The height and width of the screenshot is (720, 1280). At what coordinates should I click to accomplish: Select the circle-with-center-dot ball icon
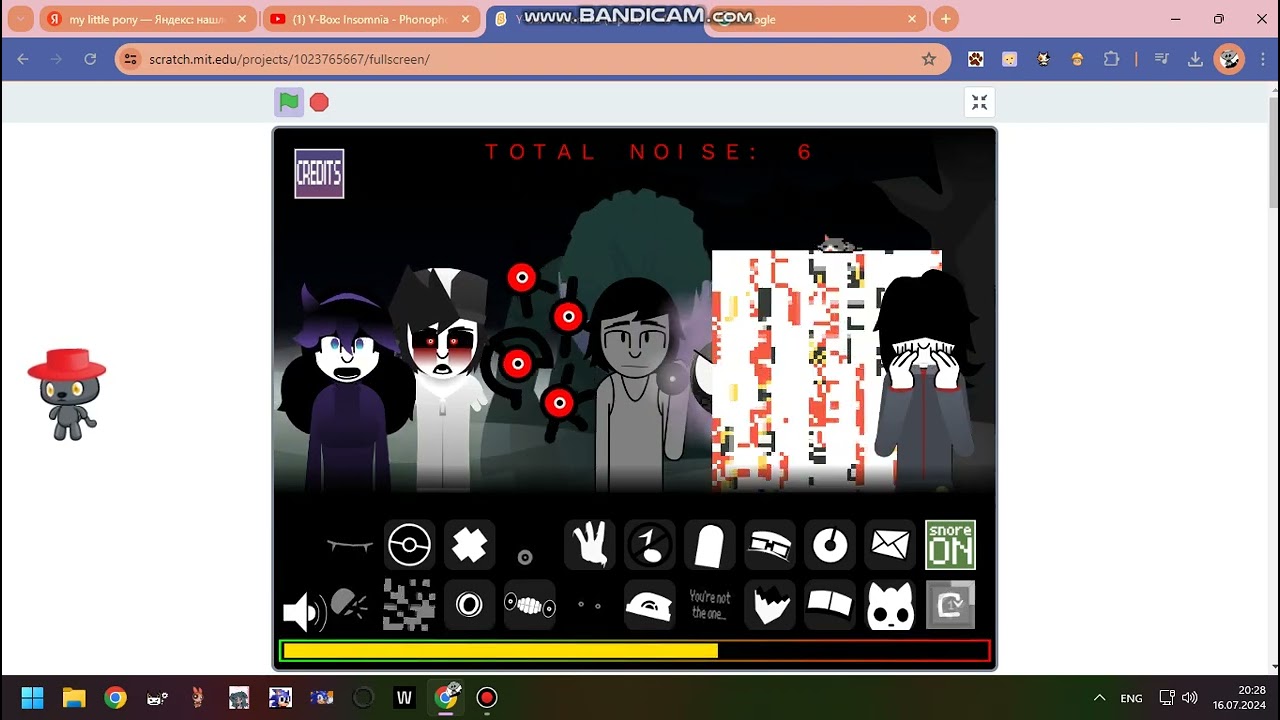point(410,546)
